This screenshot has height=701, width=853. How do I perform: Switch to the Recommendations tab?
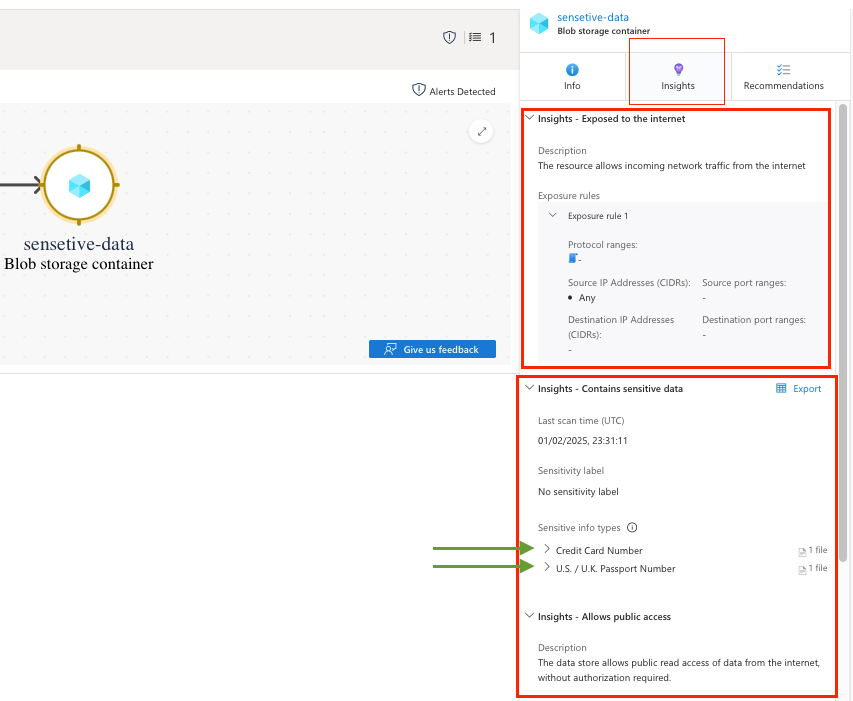pyautogui.click(x=783, y=77)
